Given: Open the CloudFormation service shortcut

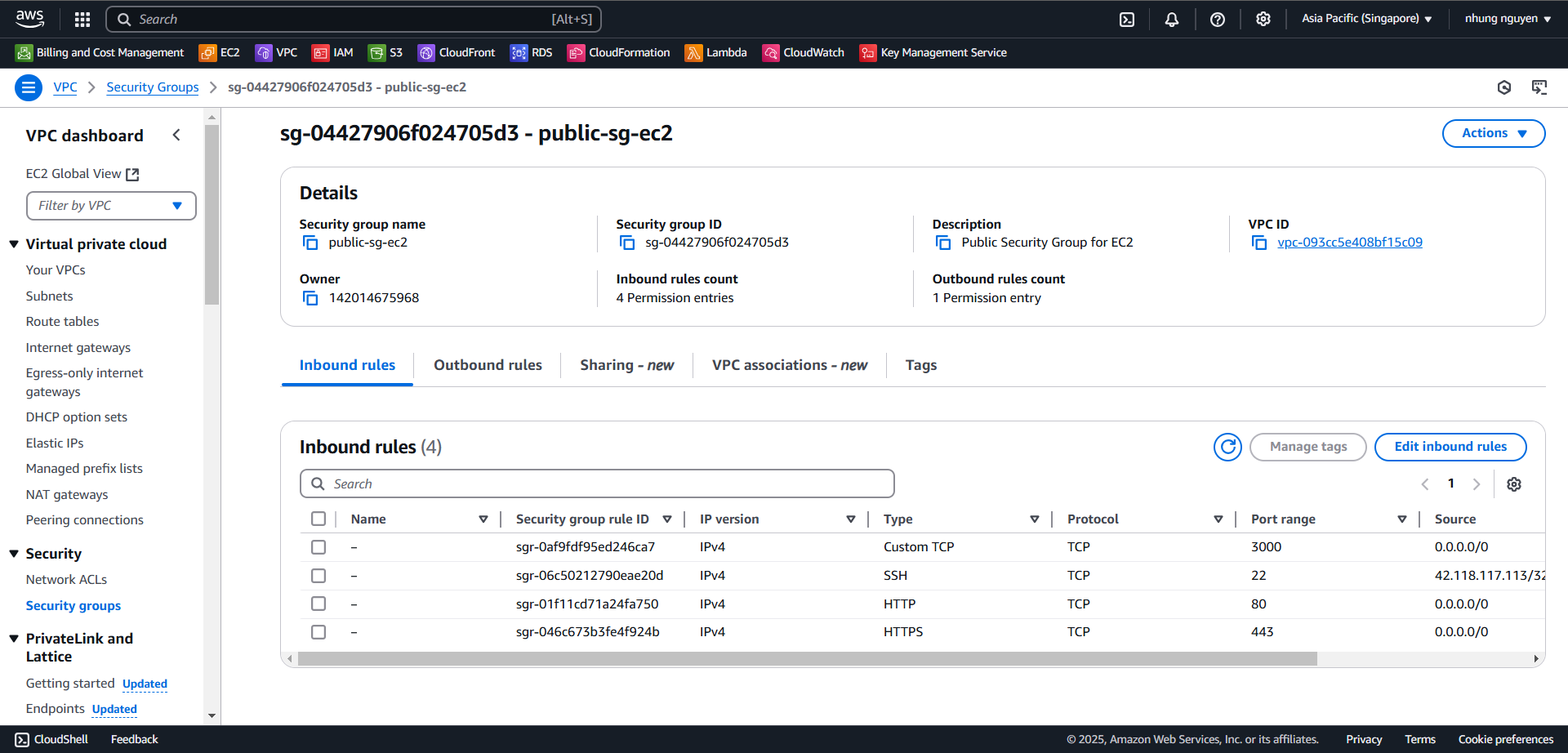Looking at the screenshot, I should click(x=619, y=53).
